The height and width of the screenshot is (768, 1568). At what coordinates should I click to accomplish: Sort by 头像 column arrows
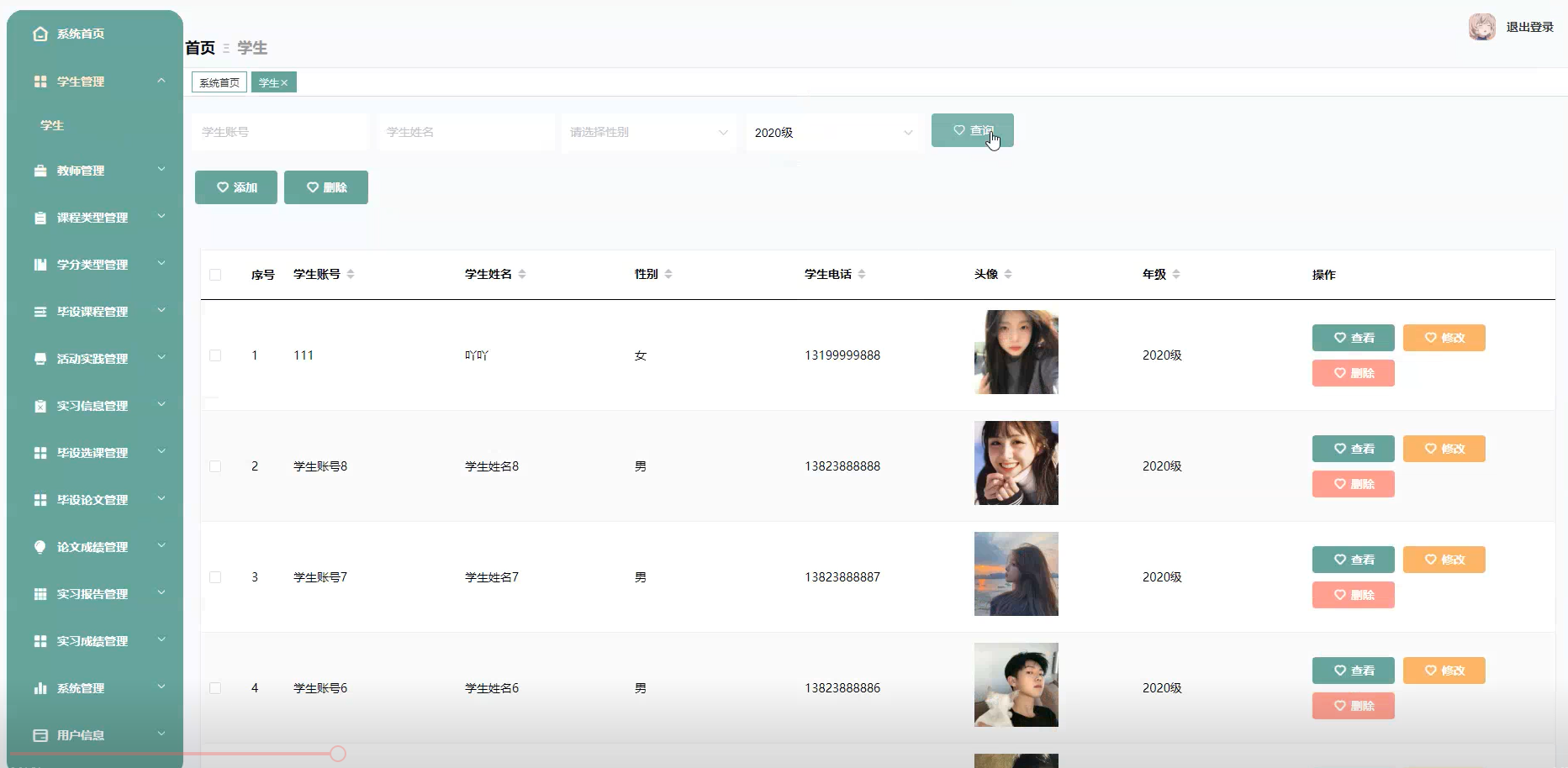[x=1008, y=274]
